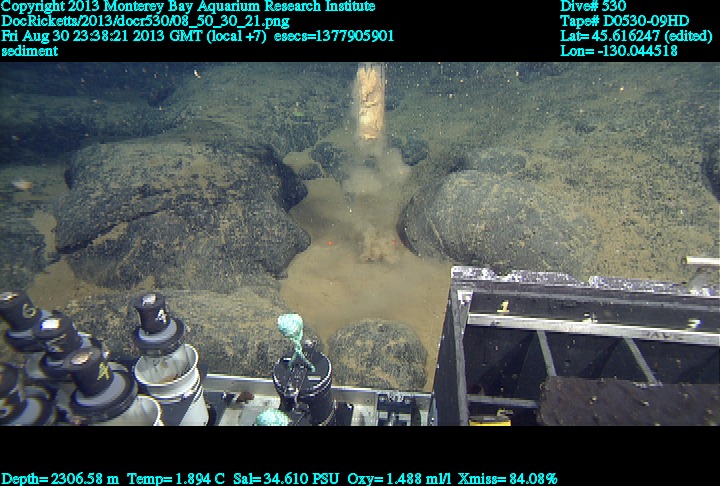Screen dimensions: 720x486
Task: Click the Lat= 45.616247 reading
Action: pyautogui.click(x=635, y=35)
